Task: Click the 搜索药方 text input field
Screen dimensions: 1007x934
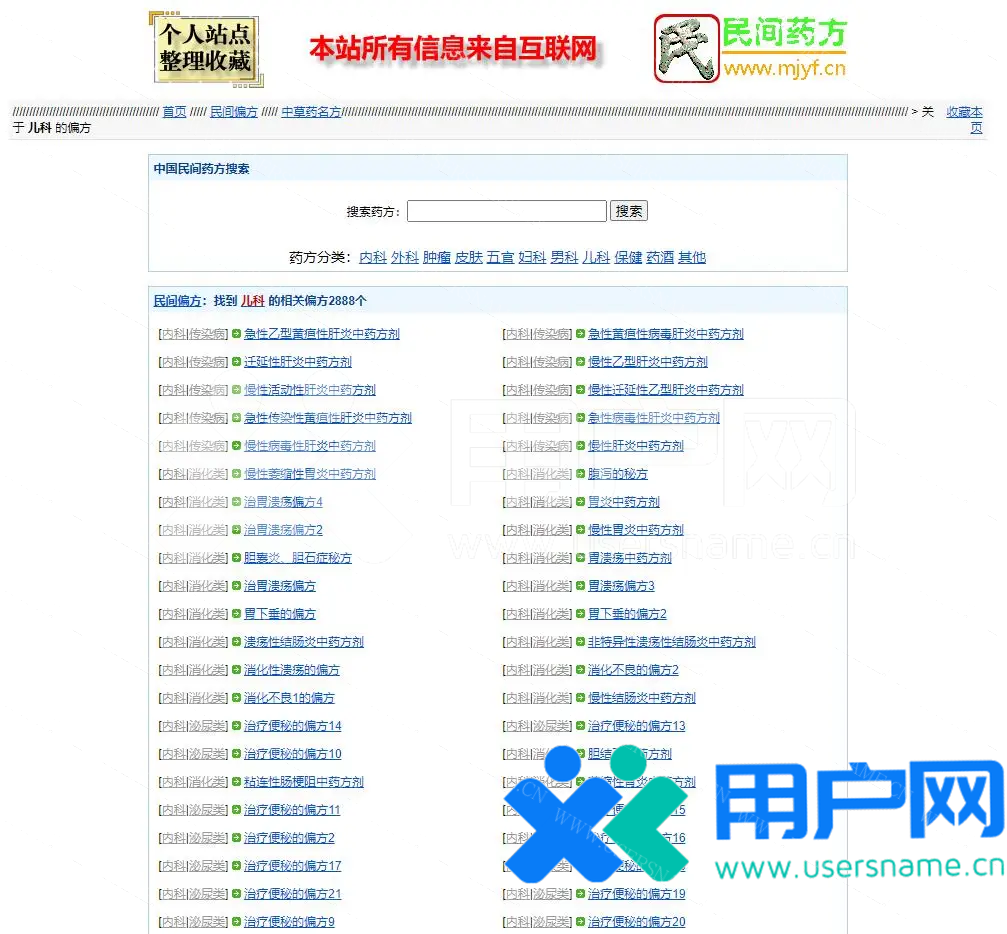Action: click(x=506, y=211)
